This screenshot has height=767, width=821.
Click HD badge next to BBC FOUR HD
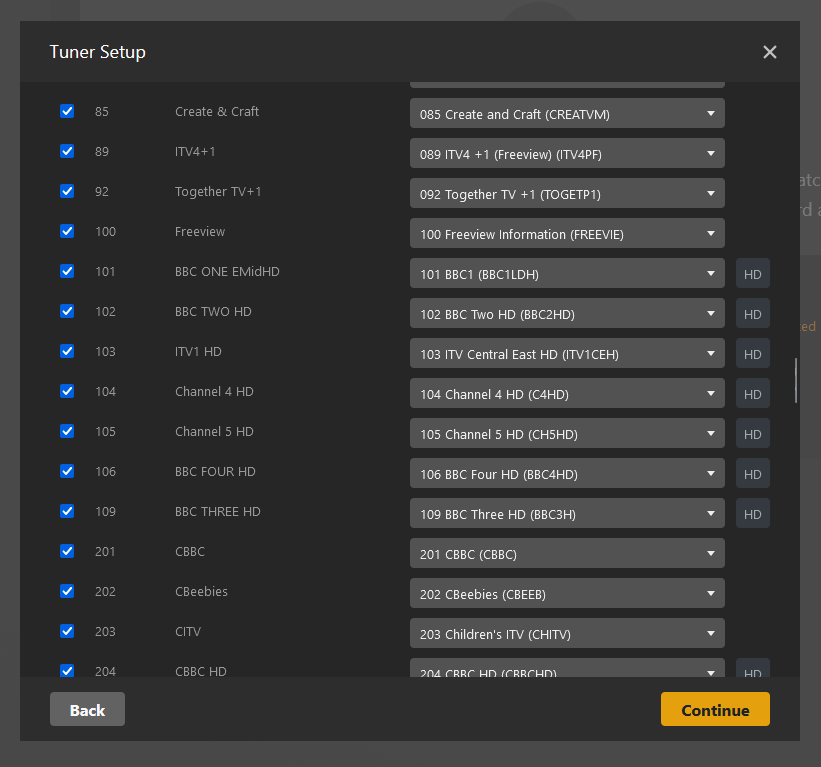click(752, 474)
